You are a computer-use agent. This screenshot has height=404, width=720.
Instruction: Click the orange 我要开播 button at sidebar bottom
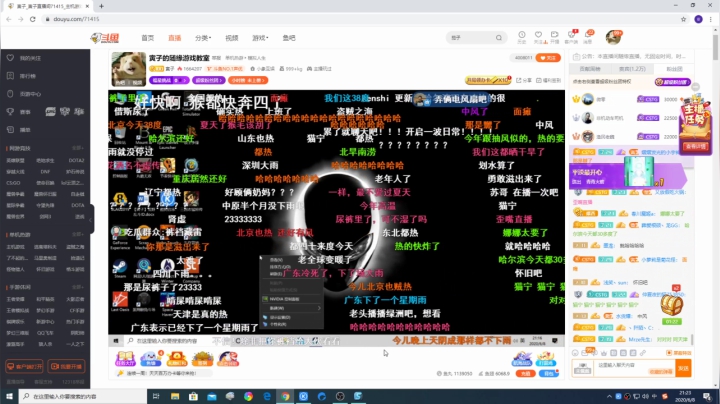click(66, 366)
